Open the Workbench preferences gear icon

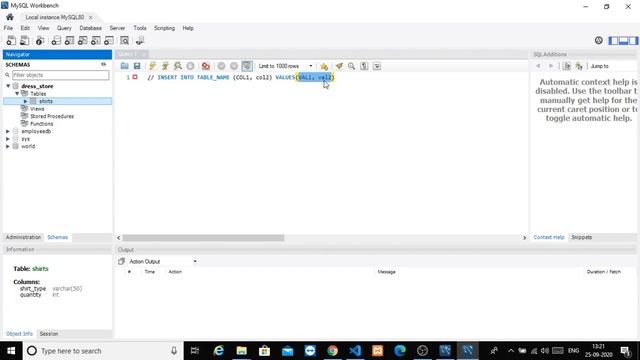[598, 40]
